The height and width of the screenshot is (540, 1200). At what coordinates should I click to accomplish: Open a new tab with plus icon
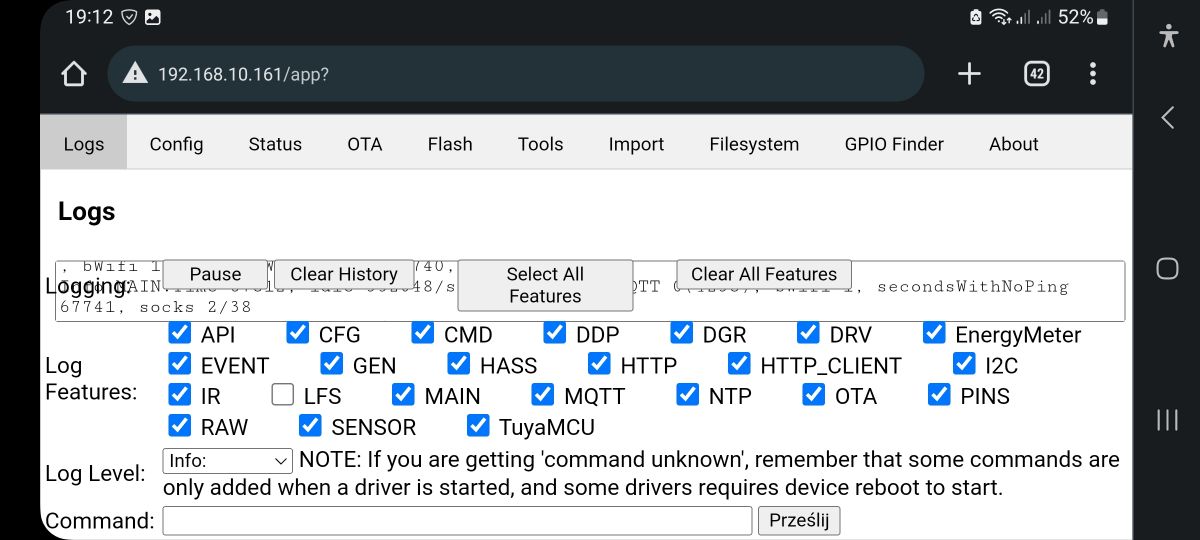pos(969,73)
